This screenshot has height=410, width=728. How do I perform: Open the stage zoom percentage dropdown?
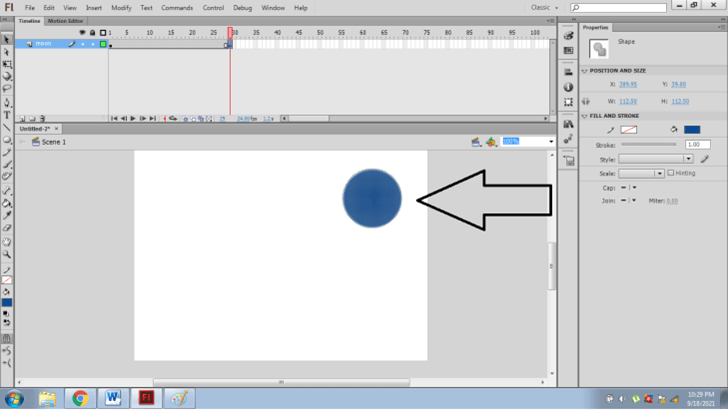tap(551, 142)
